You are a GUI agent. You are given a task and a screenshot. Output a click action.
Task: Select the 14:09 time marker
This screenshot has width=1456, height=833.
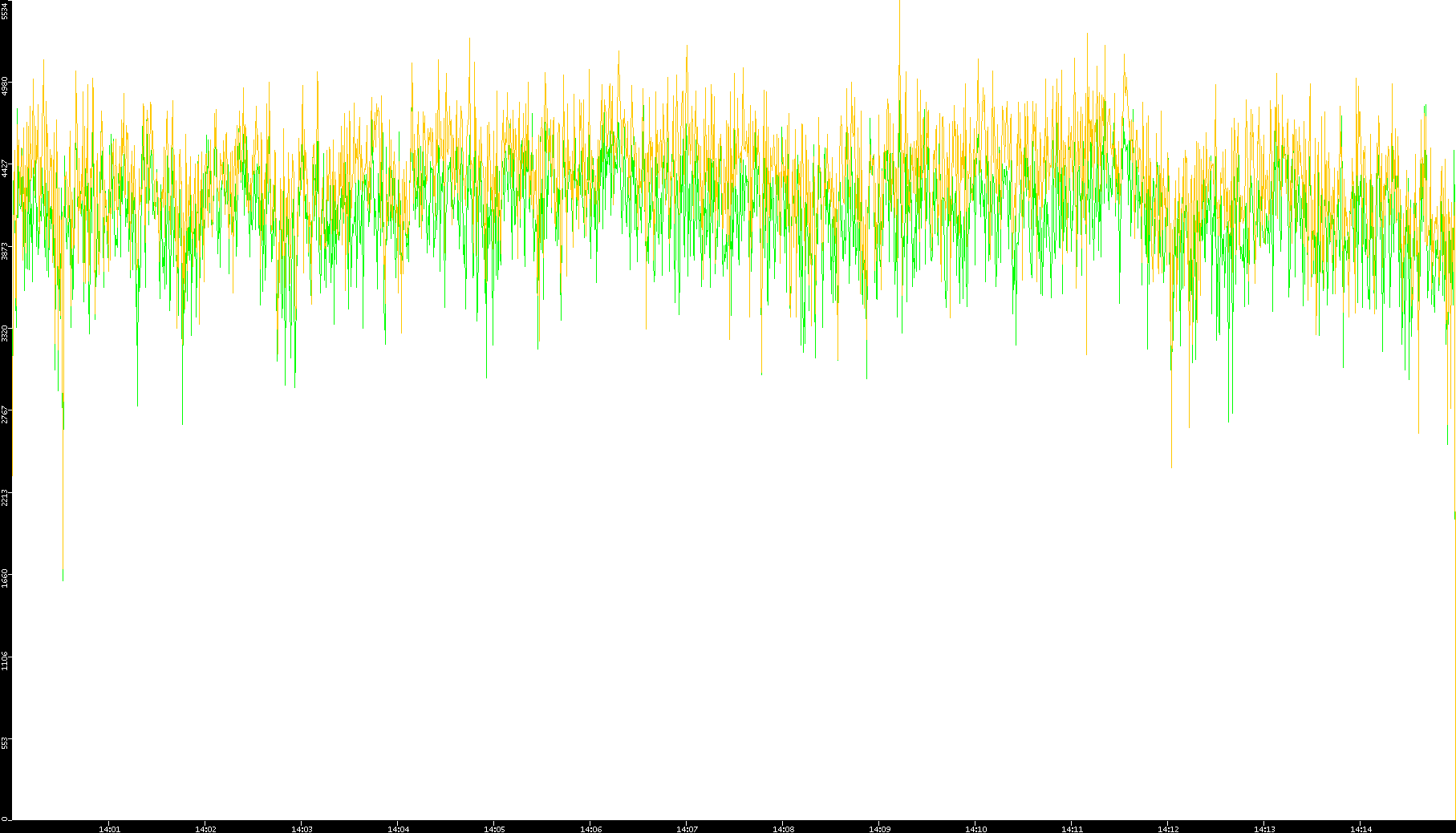(879, 828)
